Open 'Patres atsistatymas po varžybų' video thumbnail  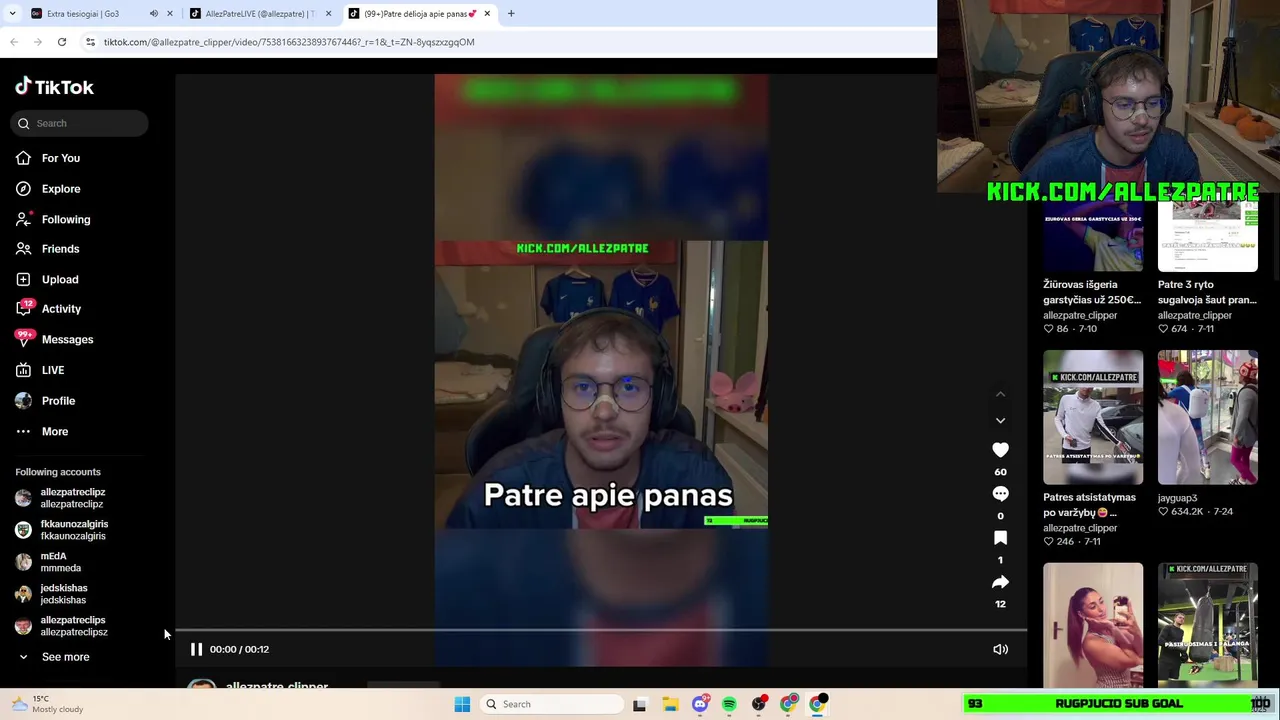pyautogui.click(x=1093, y=417)
